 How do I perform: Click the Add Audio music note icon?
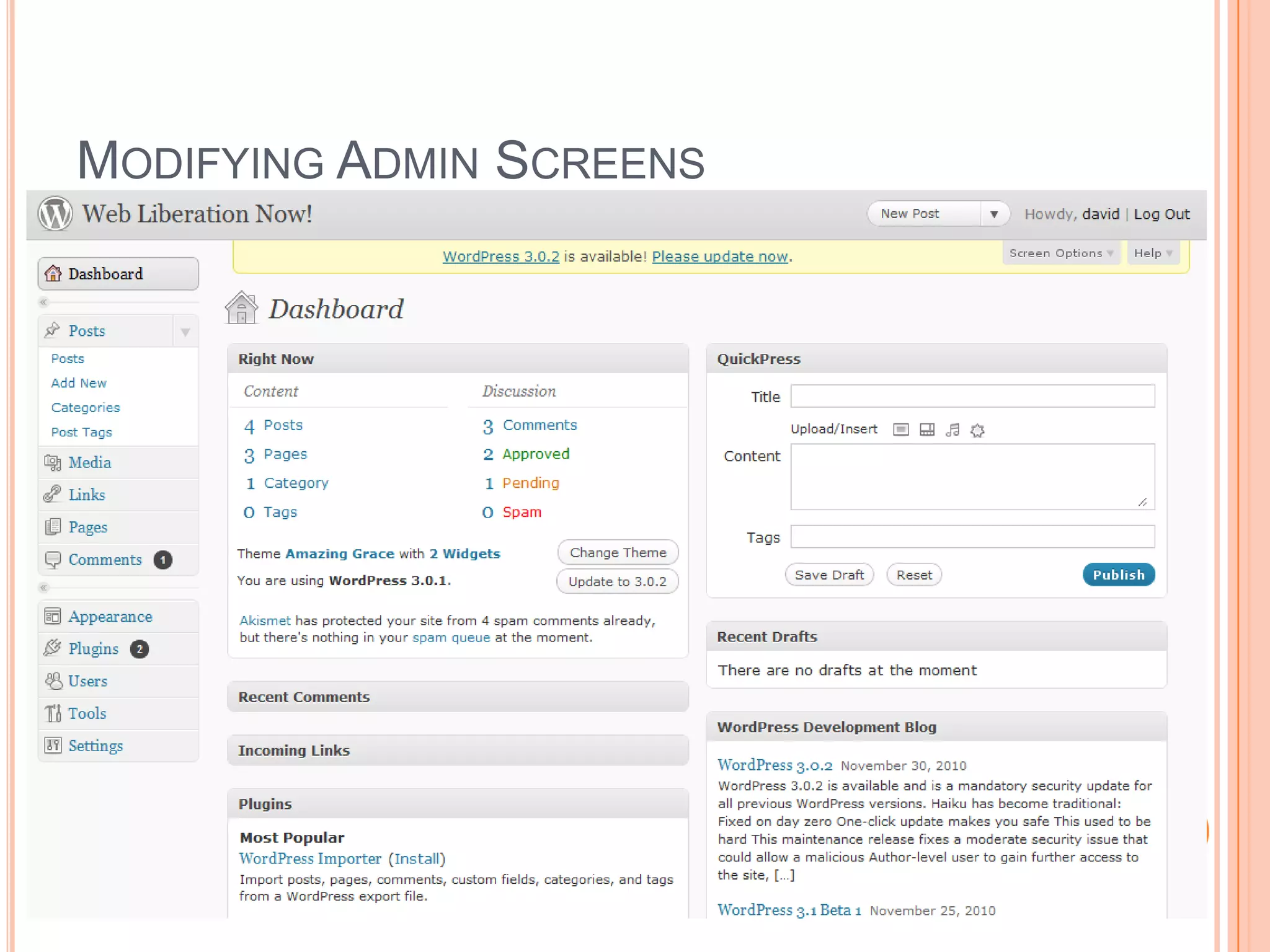click(952, 430)
